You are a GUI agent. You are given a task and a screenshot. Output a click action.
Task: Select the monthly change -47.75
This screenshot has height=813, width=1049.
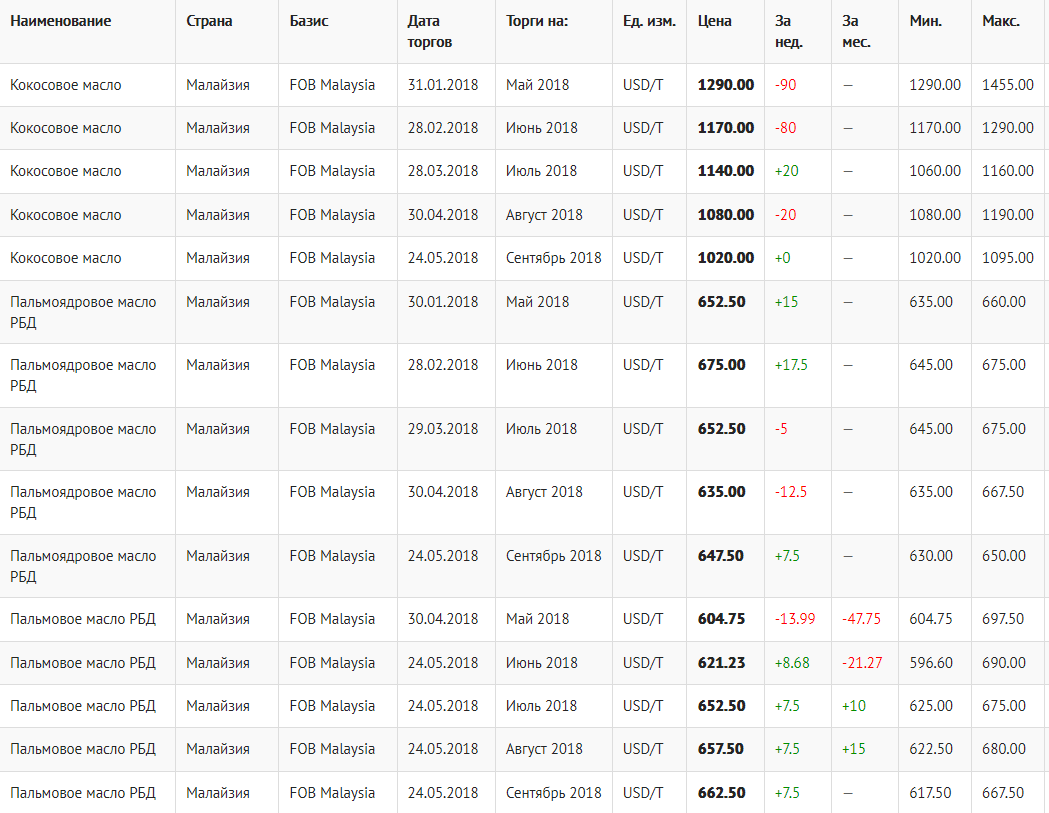[861, 619]
